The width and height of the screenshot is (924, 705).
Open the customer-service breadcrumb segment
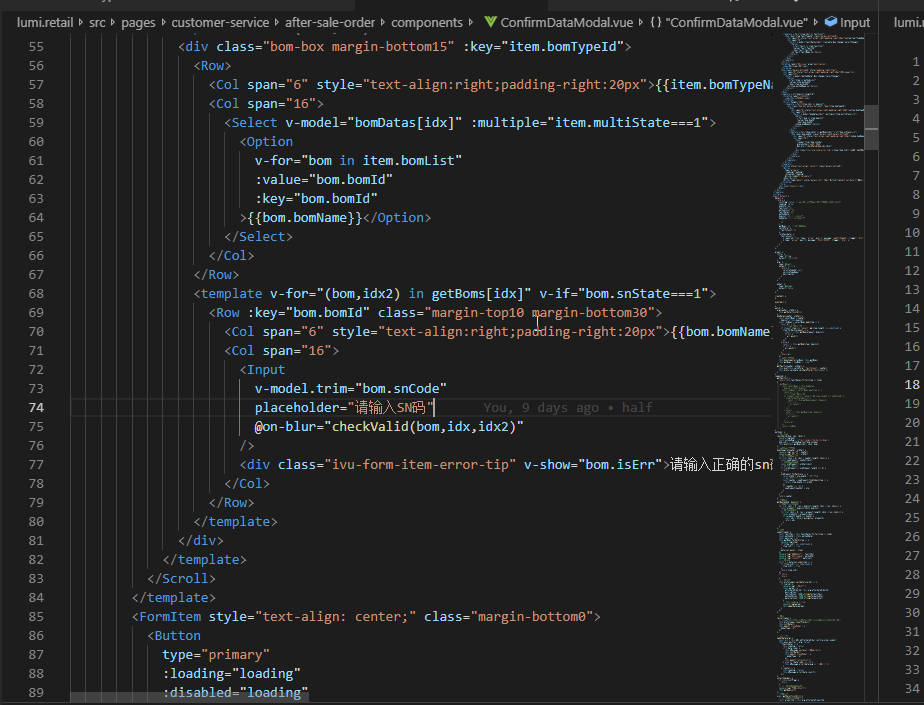[220, 22]
